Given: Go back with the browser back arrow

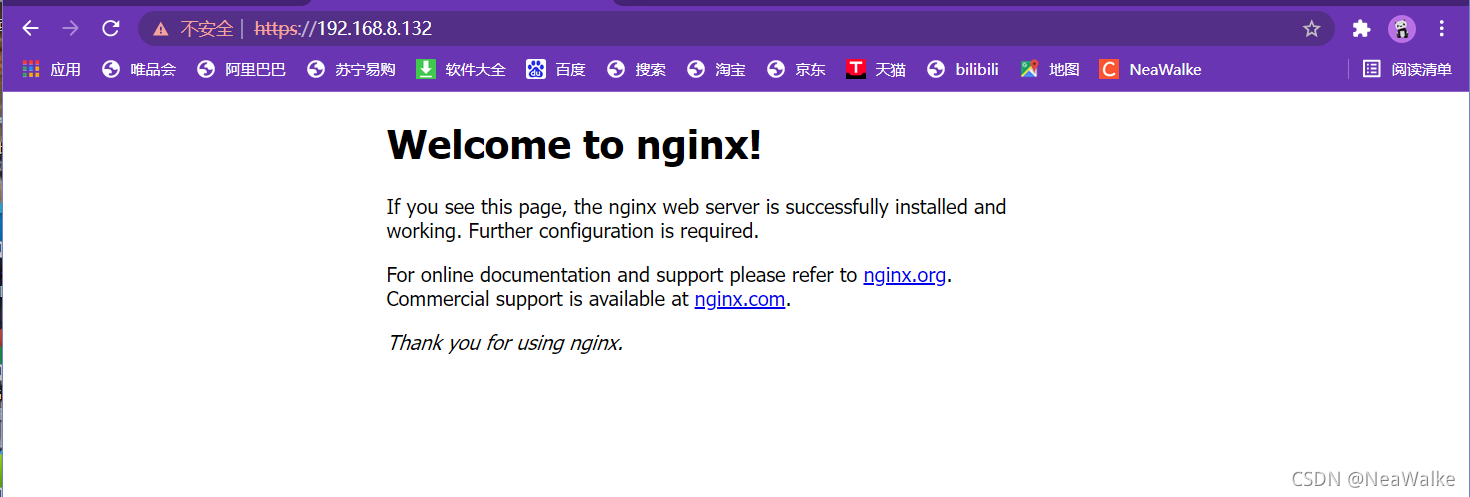Looking at the screenshot, I should 30,29.
